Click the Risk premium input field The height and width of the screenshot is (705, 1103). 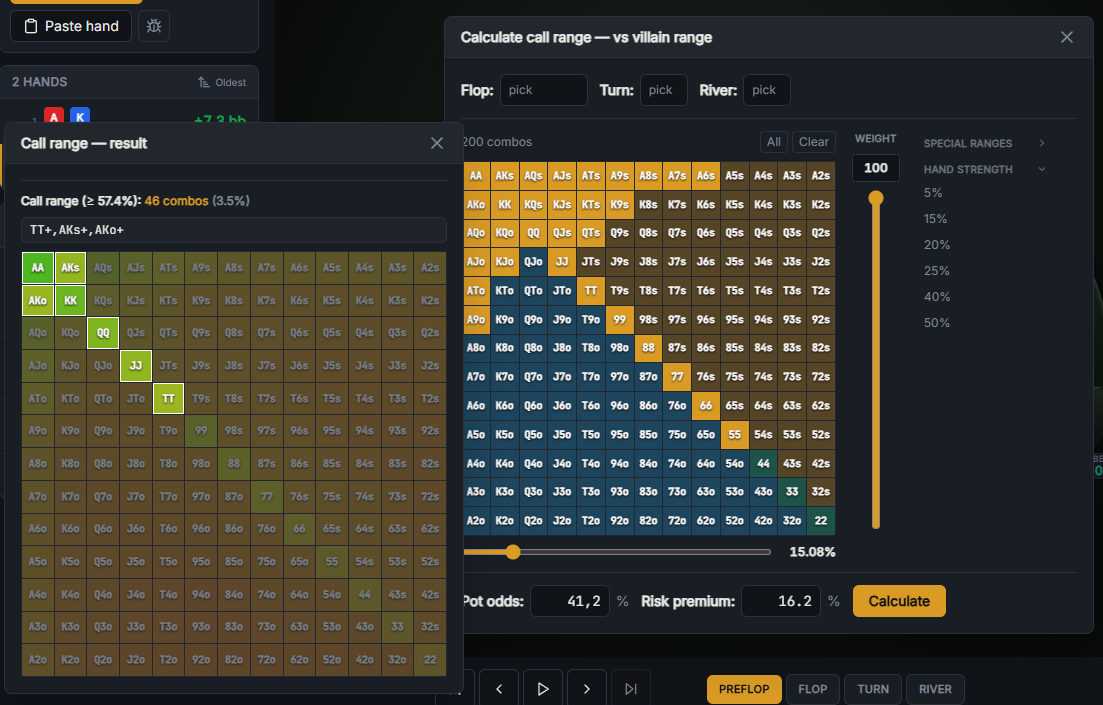click(x=781, y=601)
